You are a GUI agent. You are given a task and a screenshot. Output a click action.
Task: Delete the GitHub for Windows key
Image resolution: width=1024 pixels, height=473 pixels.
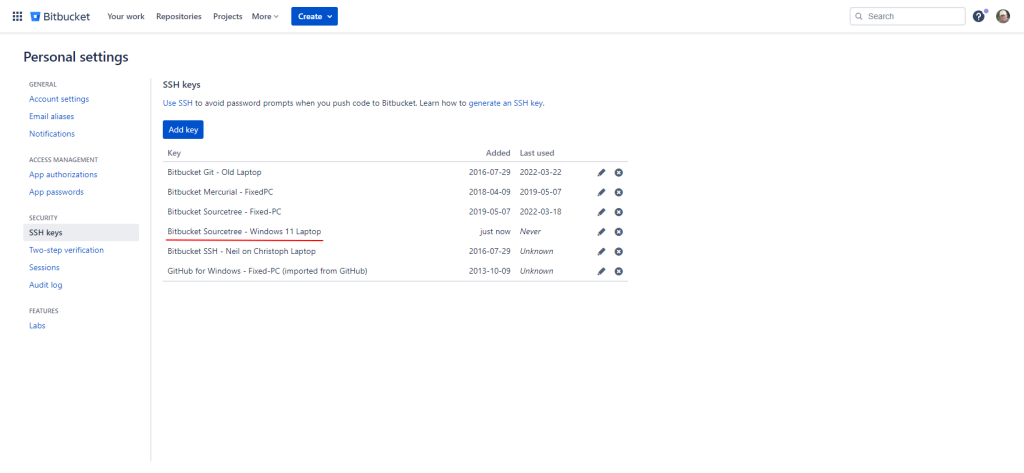point(619,271)
